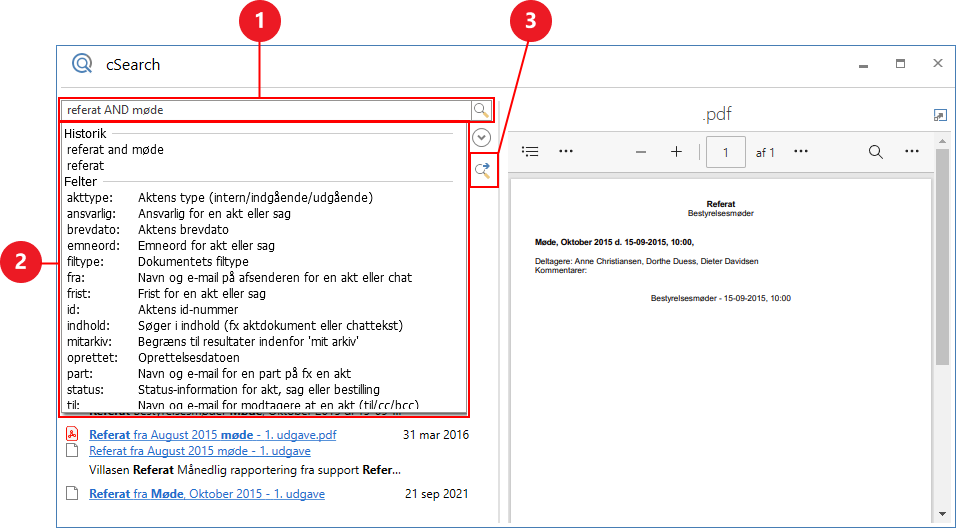Open more options beside the contents list icon
Image resolution: width=956 pixels, height=528 pixels.
click(566, 152)
